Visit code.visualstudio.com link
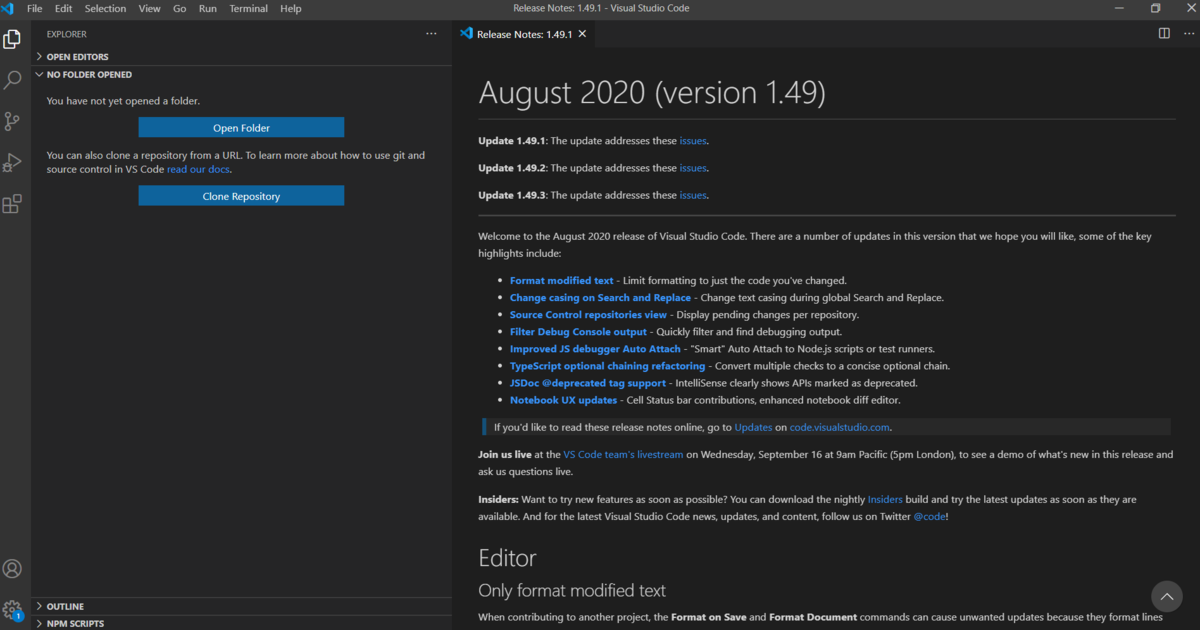The width and height of the screenshot is (1200, 630). [x=839, y=427]
